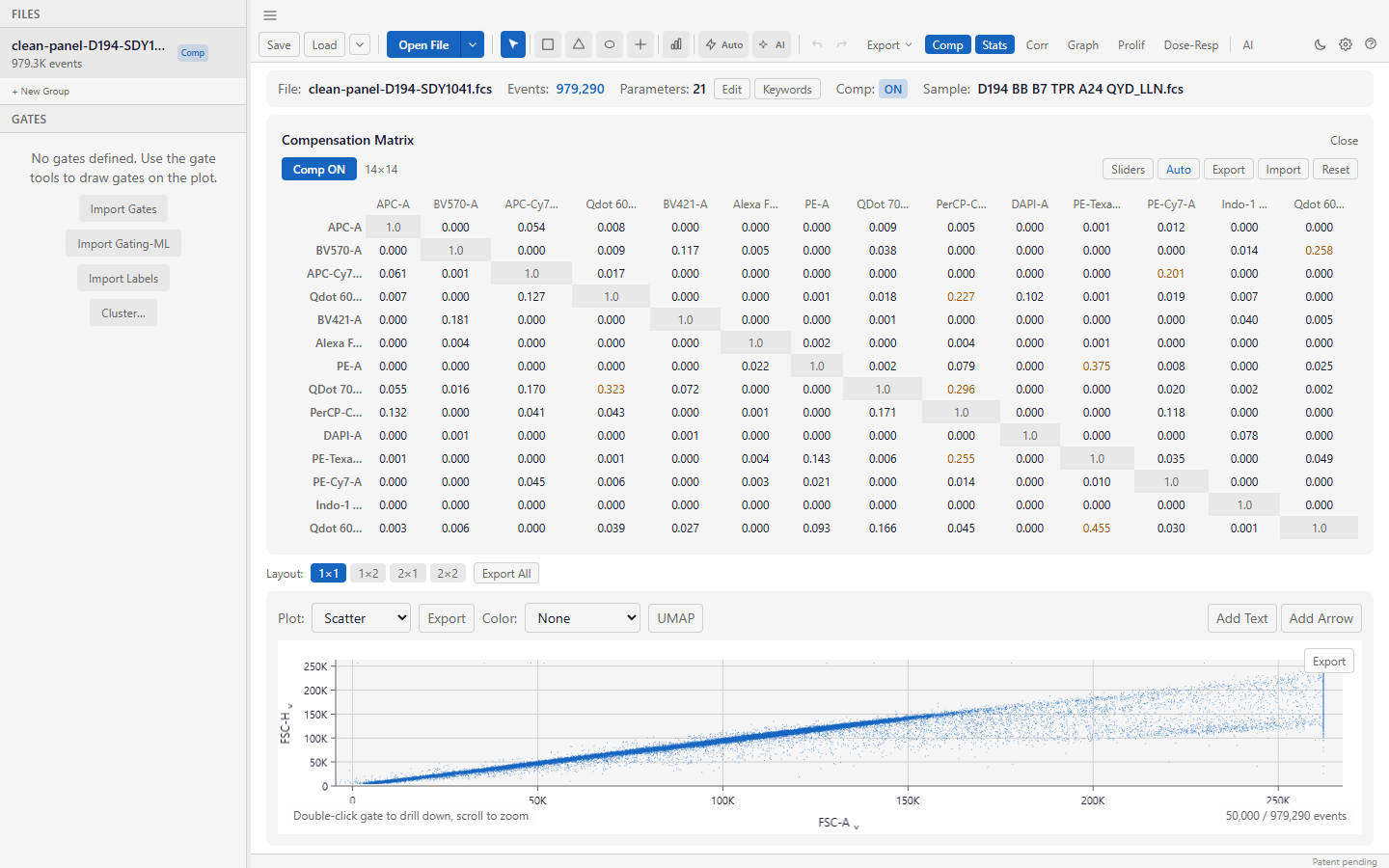
Task: Select the polygon gate tool
Action: point(579,44)
